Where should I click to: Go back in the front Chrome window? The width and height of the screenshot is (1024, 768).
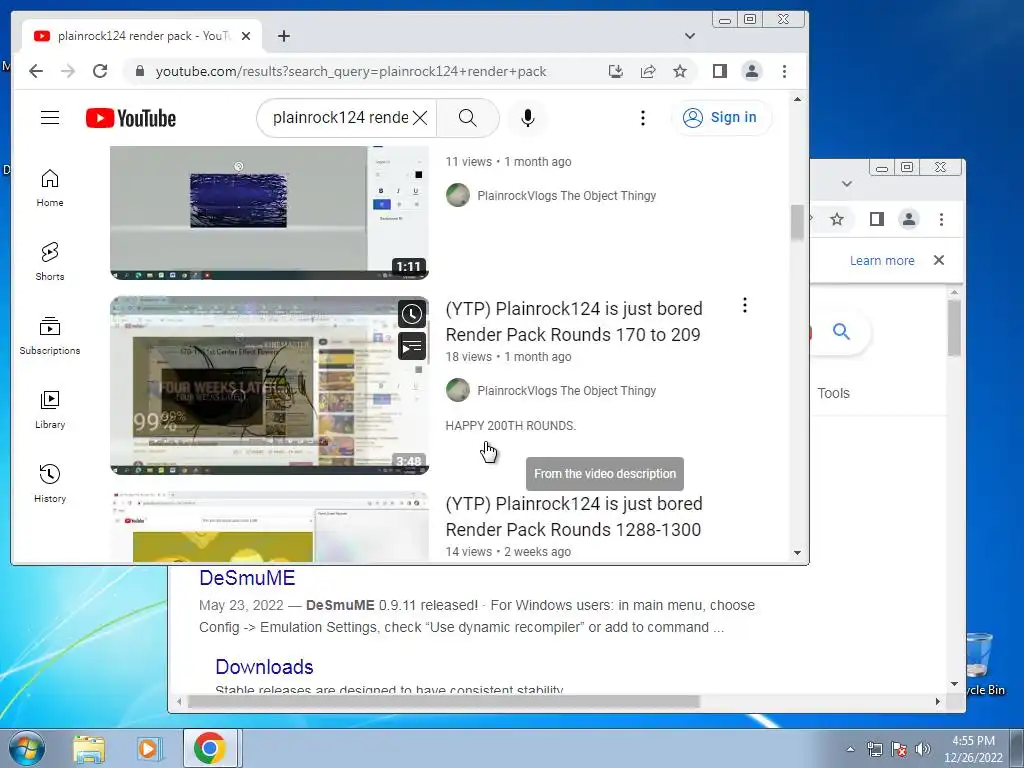(36, 71)
